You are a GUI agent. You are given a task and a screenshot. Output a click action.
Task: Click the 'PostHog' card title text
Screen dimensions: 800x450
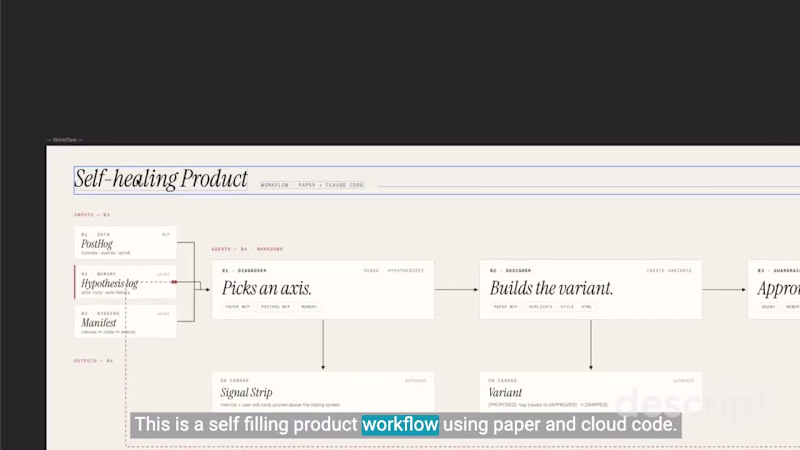[x=97, y=244]
